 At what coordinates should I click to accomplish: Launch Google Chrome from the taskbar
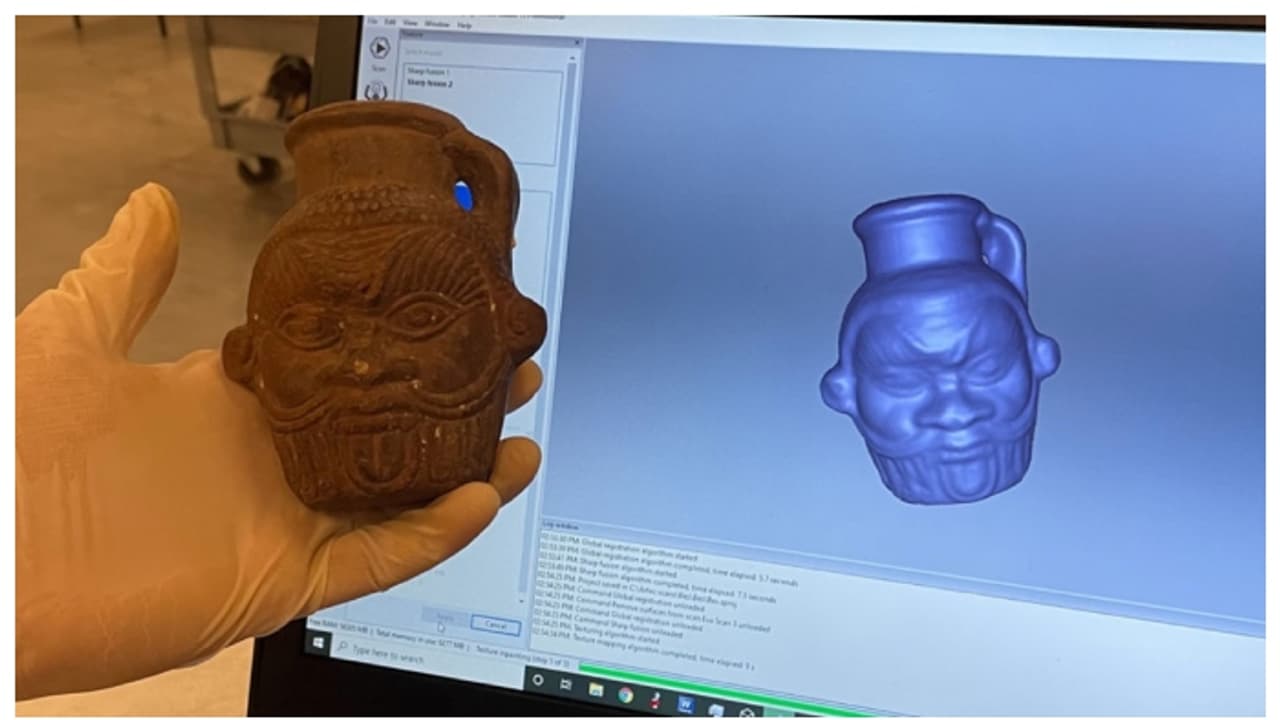click(x=625, y=695)
